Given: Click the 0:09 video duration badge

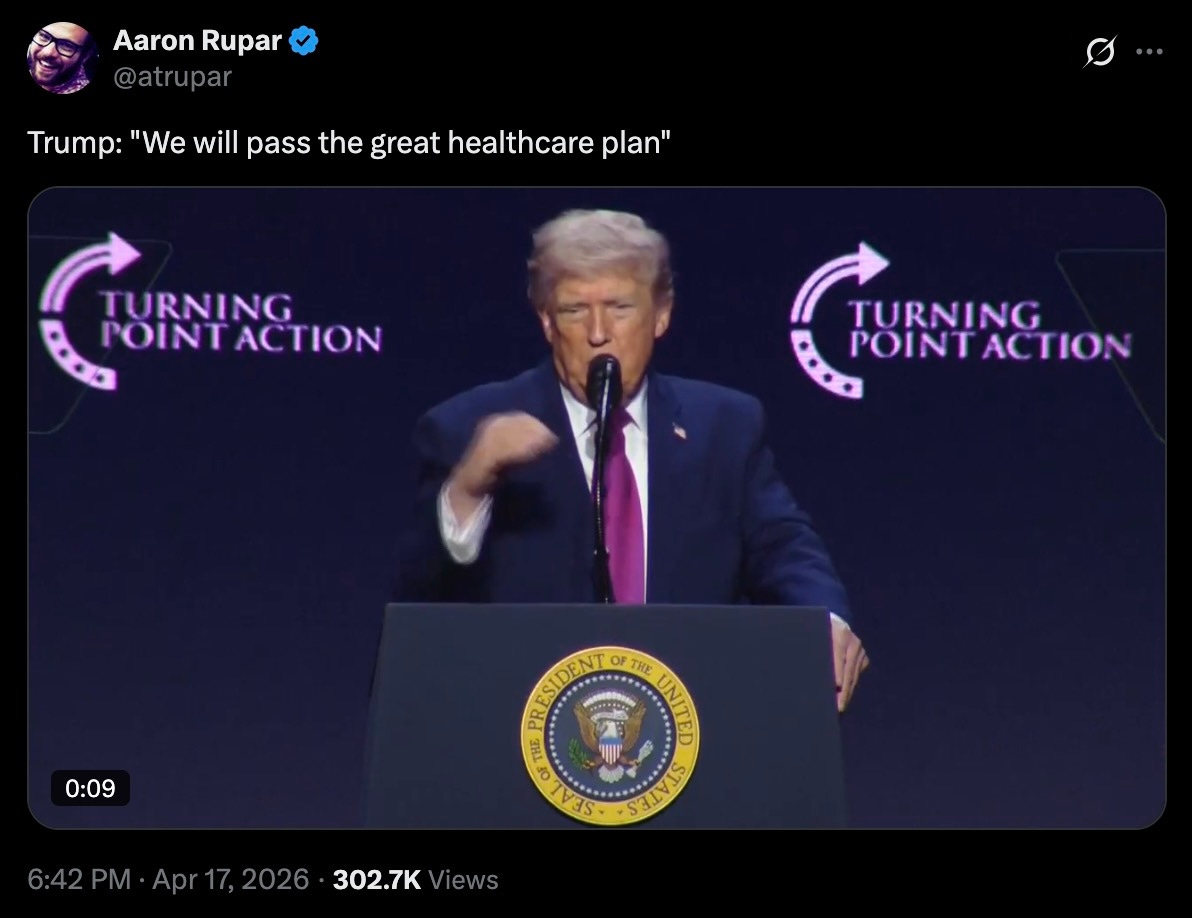Looking at the screenshot, I should coord(90,787).
